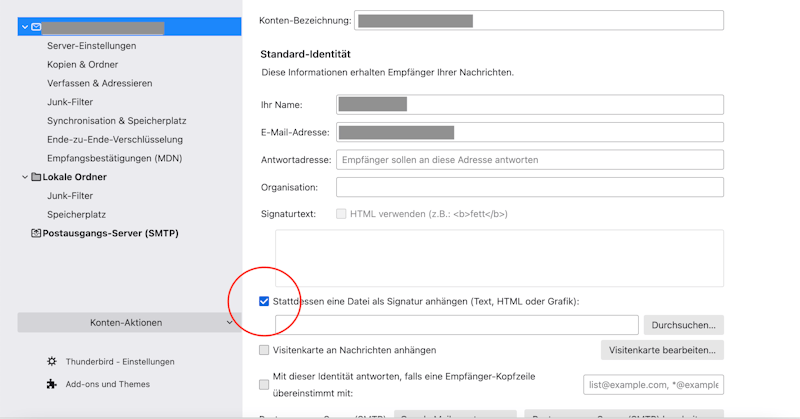Enable Visitenkarte an Nachrichten anhängen
Screen dimensions: 800x419
tap(264, 350)
